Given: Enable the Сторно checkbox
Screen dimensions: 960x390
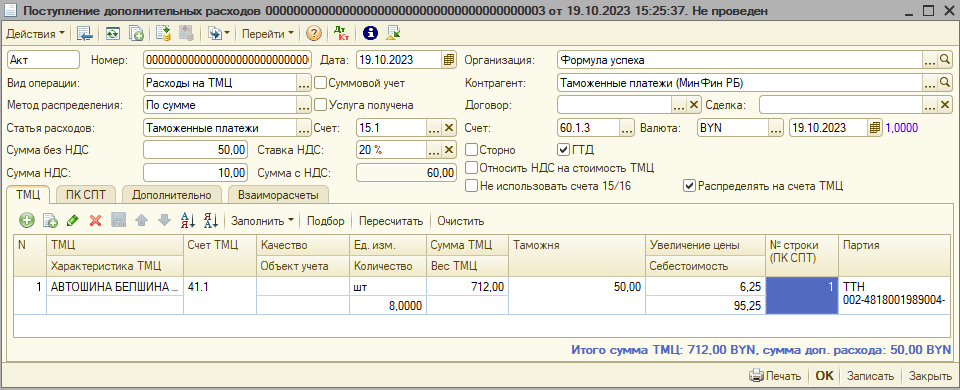Looking at the screenshot, I should [x=471, y=149].
